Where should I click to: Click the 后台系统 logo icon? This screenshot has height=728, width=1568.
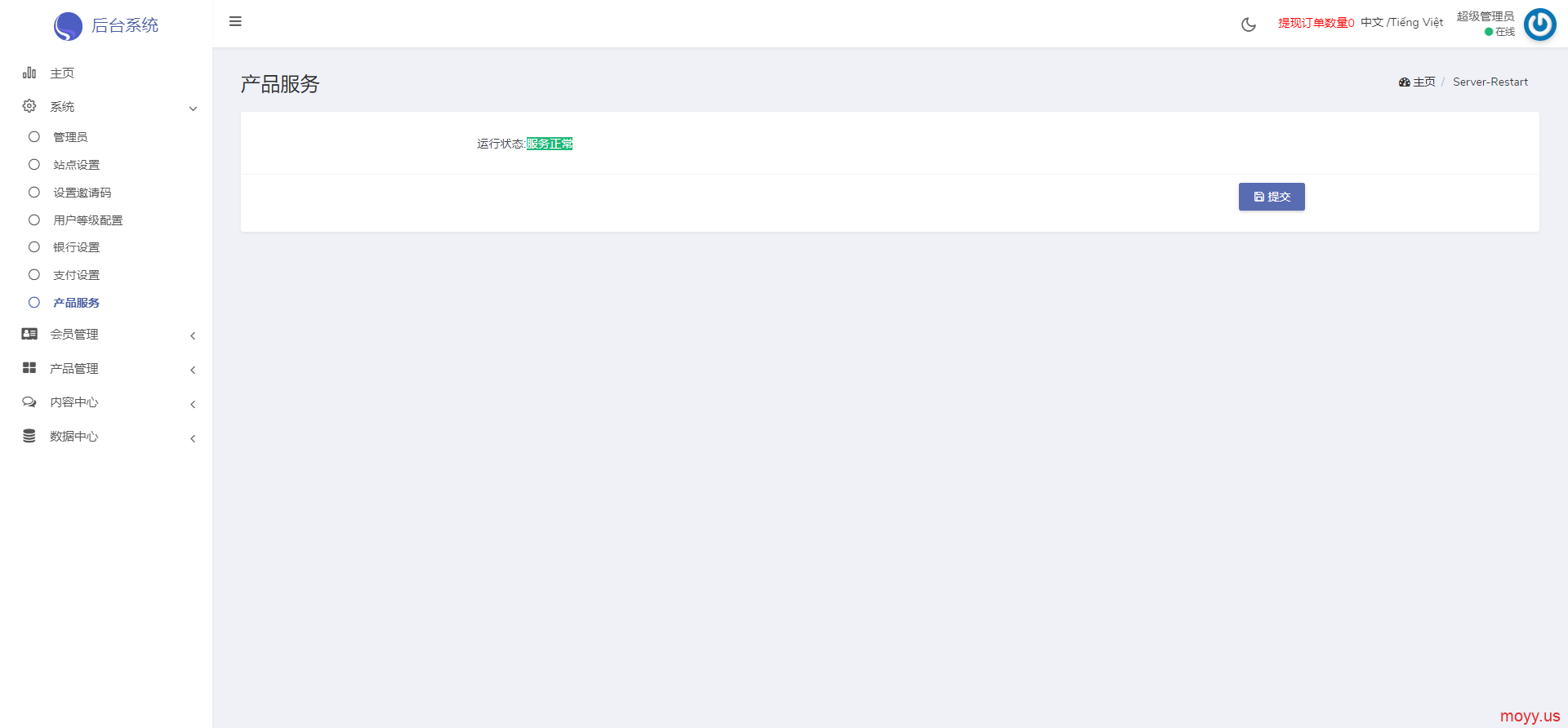[x=68, y=26]
